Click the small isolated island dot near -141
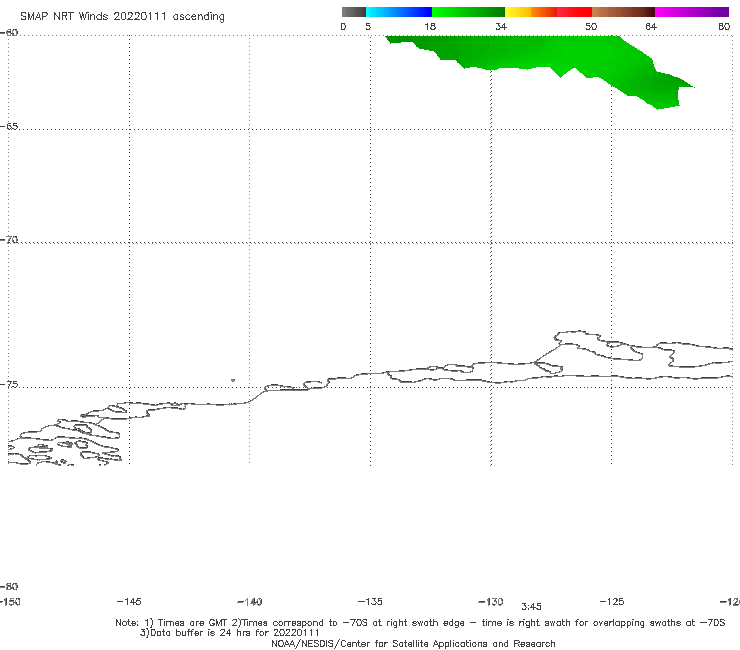 coord(233,380)
